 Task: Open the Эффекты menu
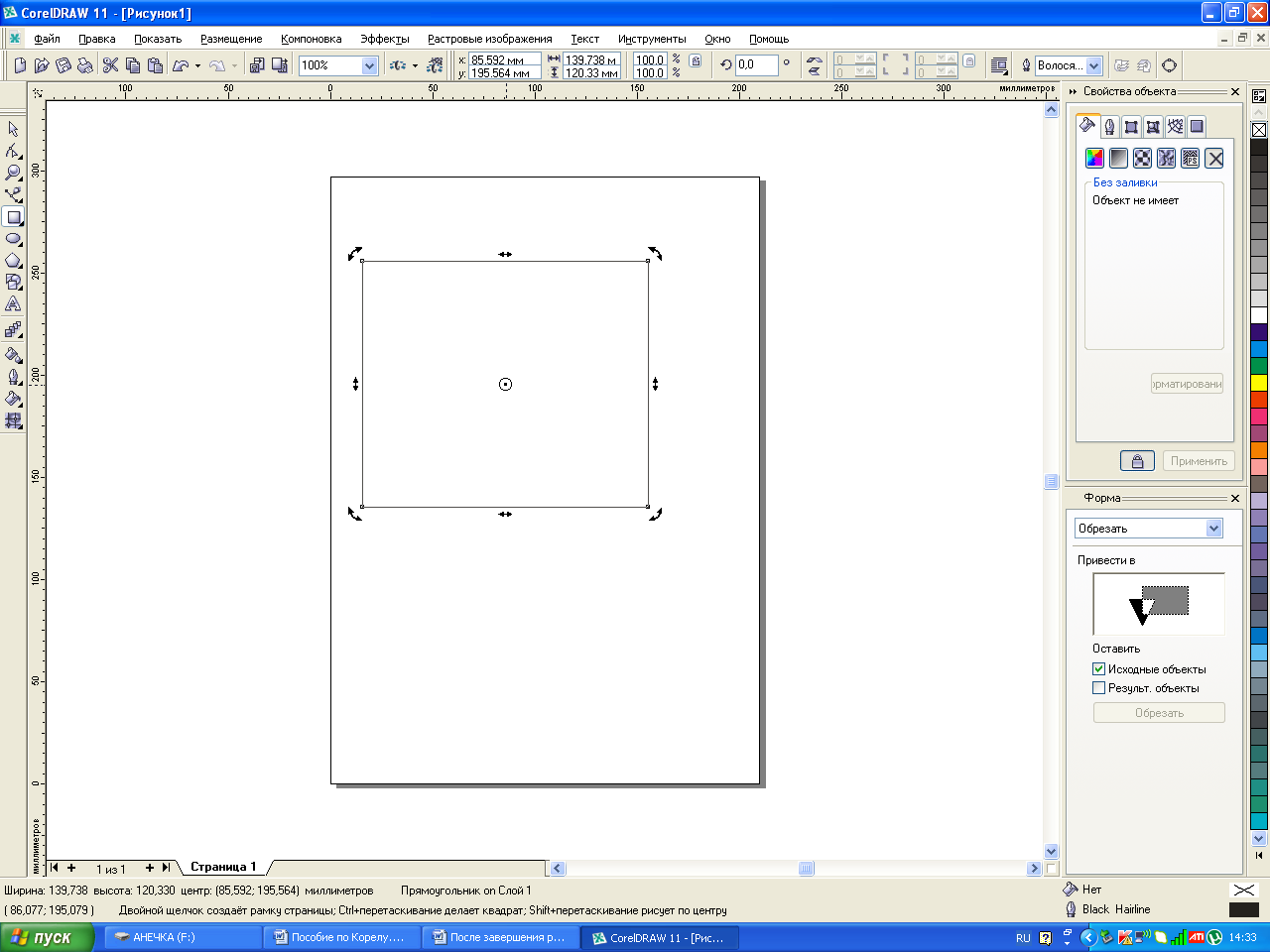pyautogui.click(x=385, y=39)
